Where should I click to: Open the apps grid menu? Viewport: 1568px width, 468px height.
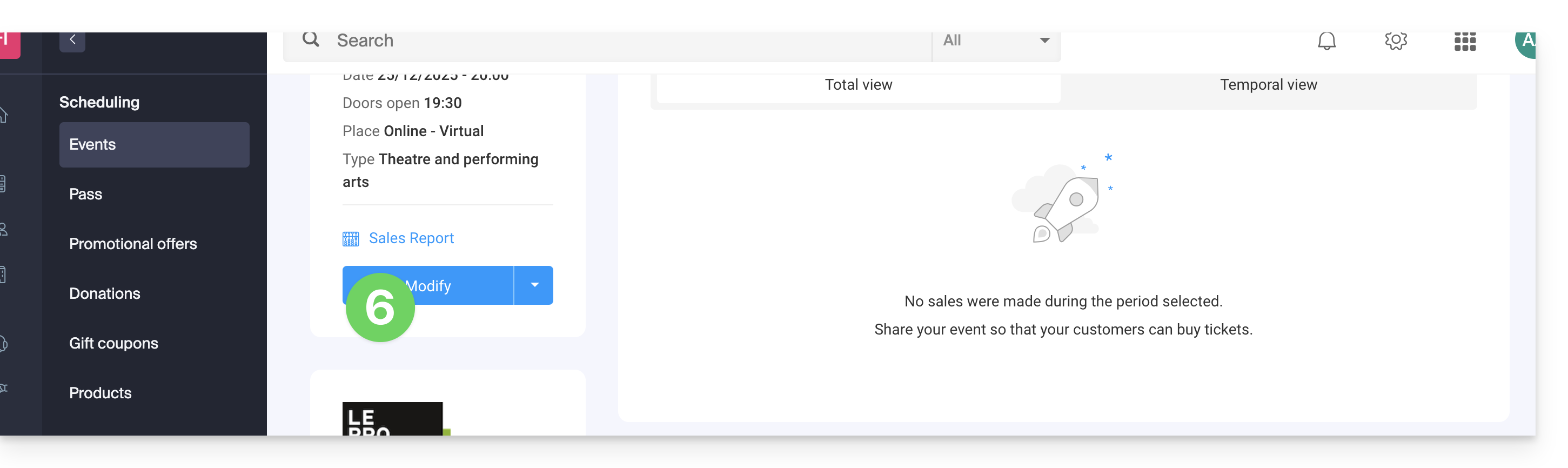(x=1464, y=42)
